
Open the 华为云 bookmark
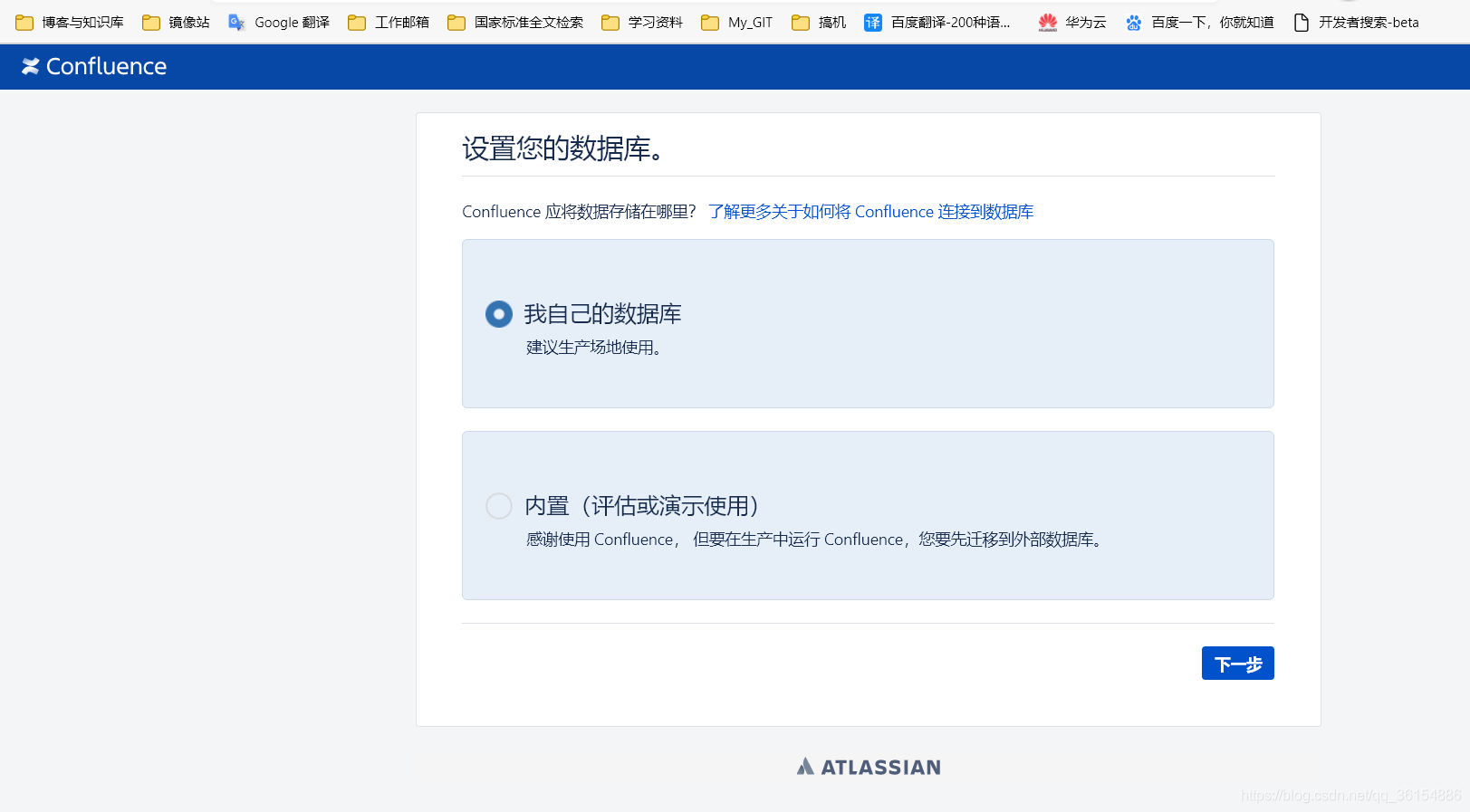point(1072,22)
